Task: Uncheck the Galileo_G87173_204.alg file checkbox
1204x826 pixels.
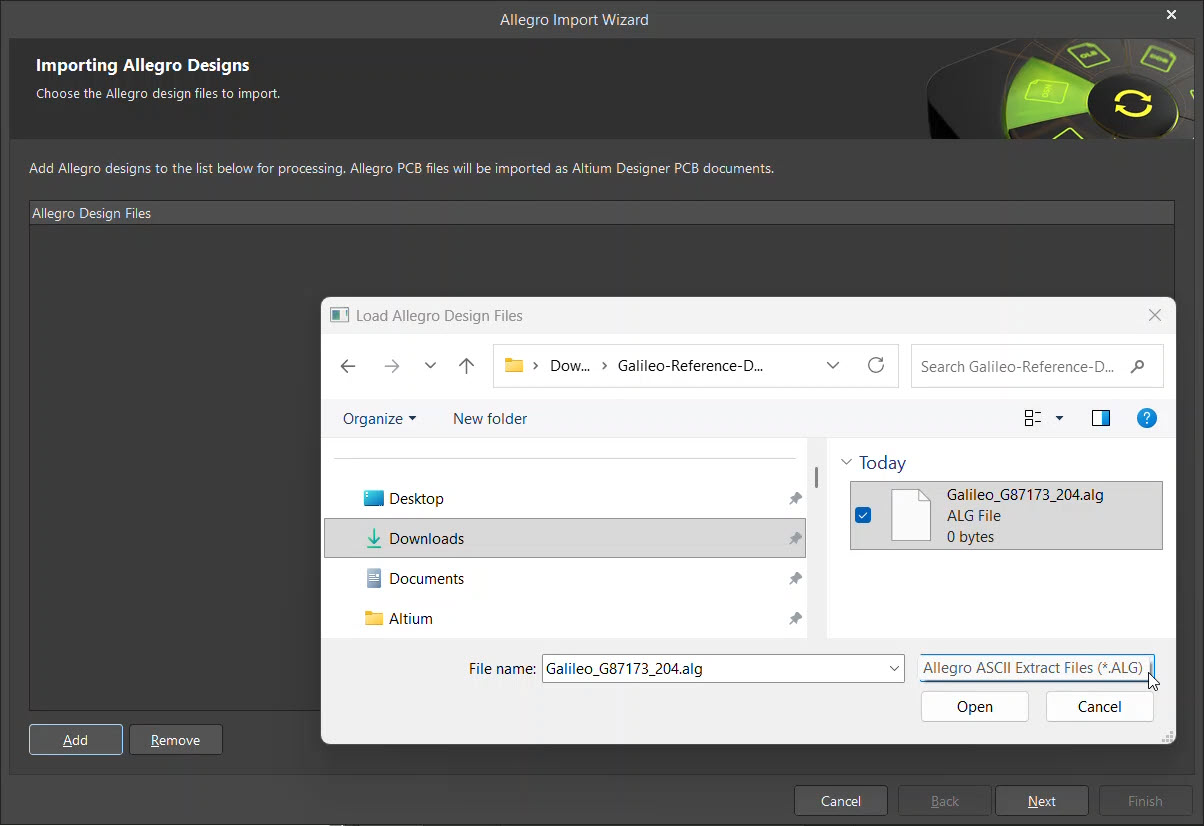Action: pos(864,516)
